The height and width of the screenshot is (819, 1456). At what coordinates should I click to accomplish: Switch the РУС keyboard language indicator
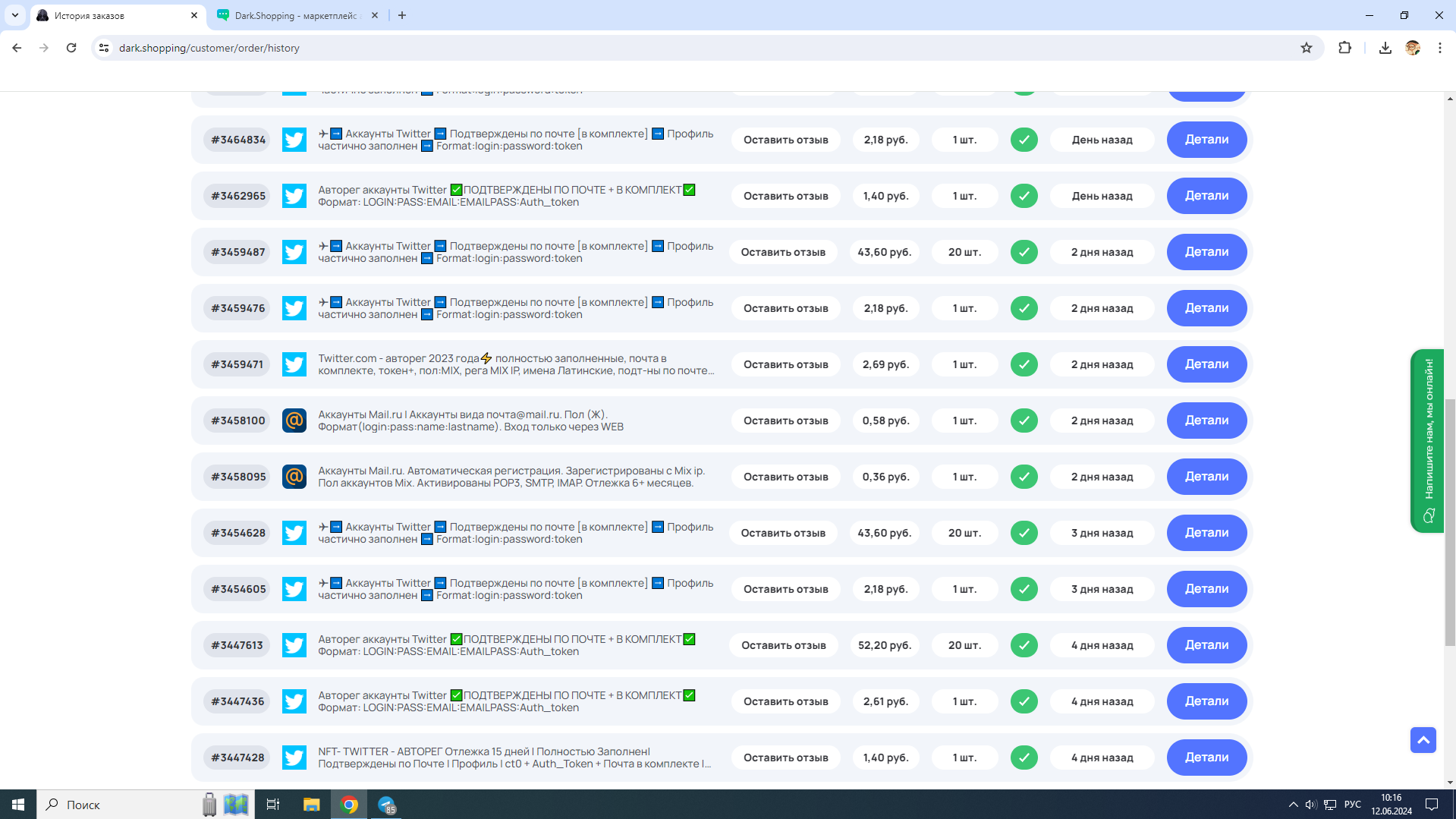pyautogui.click(x=1352, y=805)
